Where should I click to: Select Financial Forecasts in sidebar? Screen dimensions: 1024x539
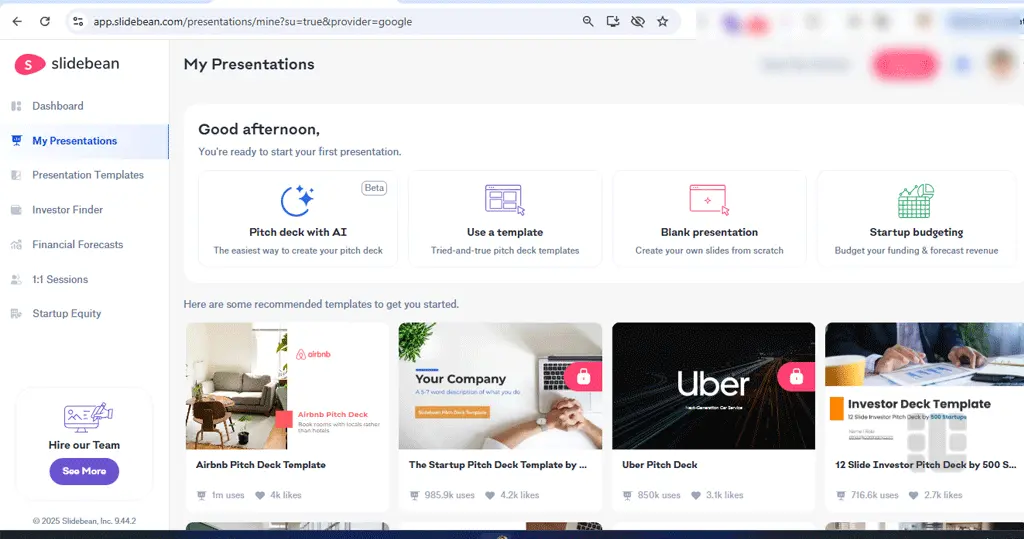pyautogui.click(x=77, y=245)
